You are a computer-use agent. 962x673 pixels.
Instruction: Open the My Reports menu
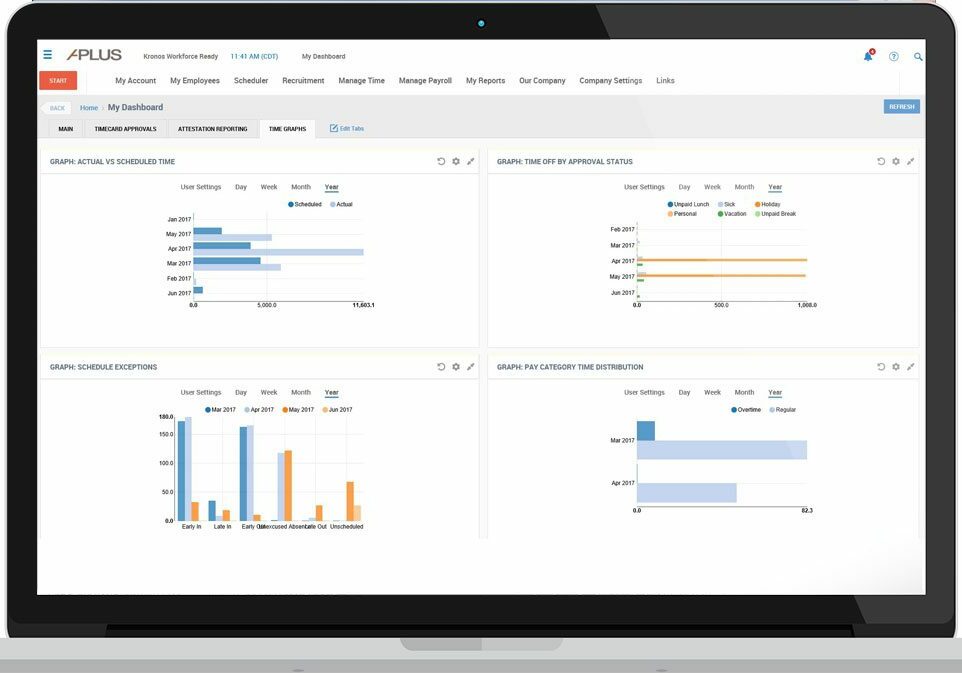(485, 80)
